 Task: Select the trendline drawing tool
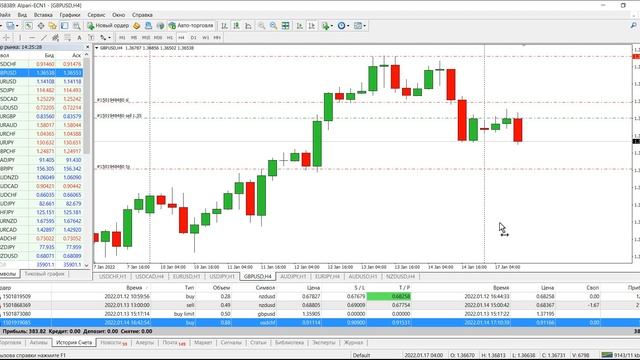pyautogui.click(x=43, y=38)
